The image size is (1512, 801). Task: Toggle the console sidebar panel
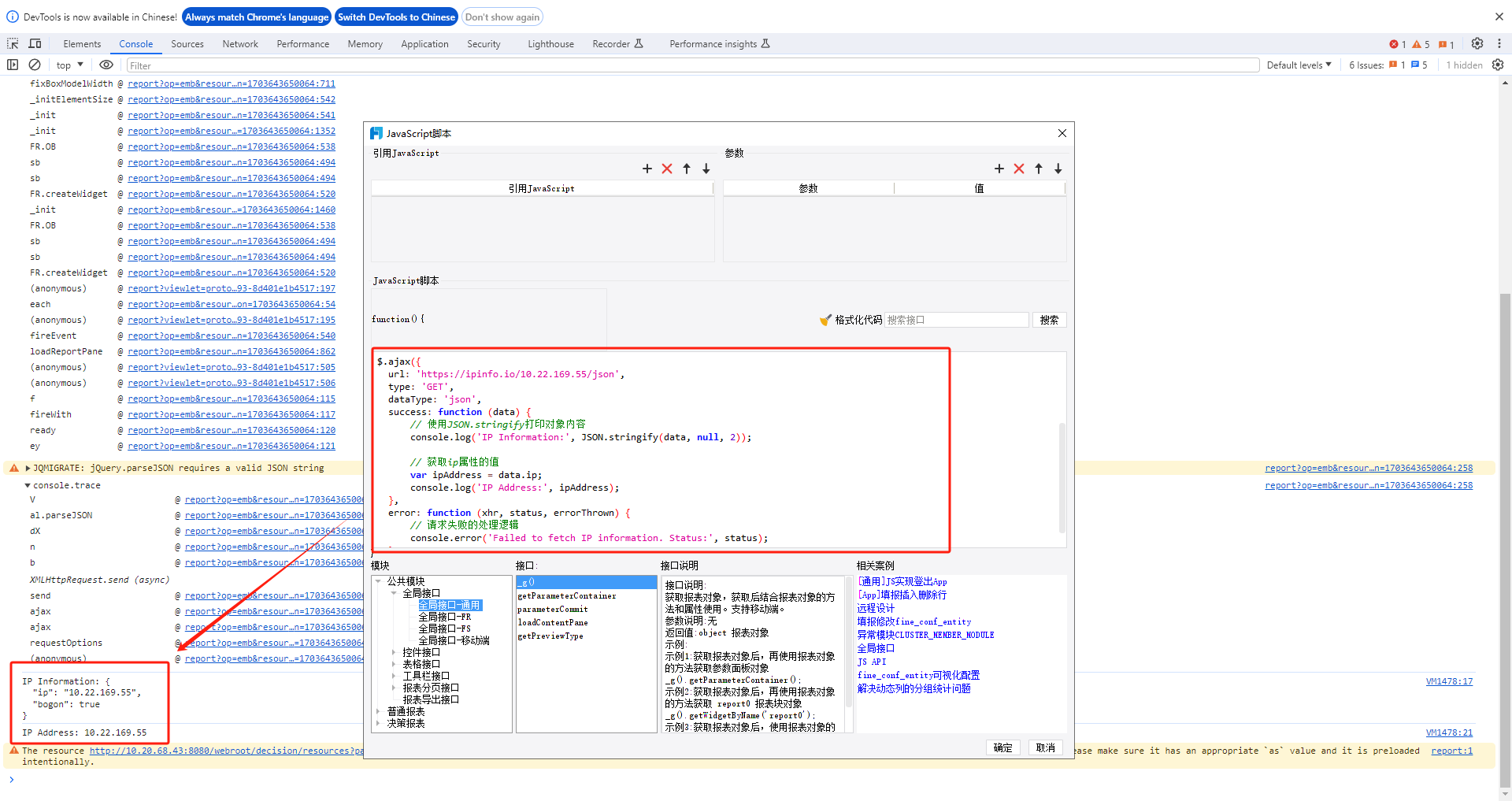(13, 65)
